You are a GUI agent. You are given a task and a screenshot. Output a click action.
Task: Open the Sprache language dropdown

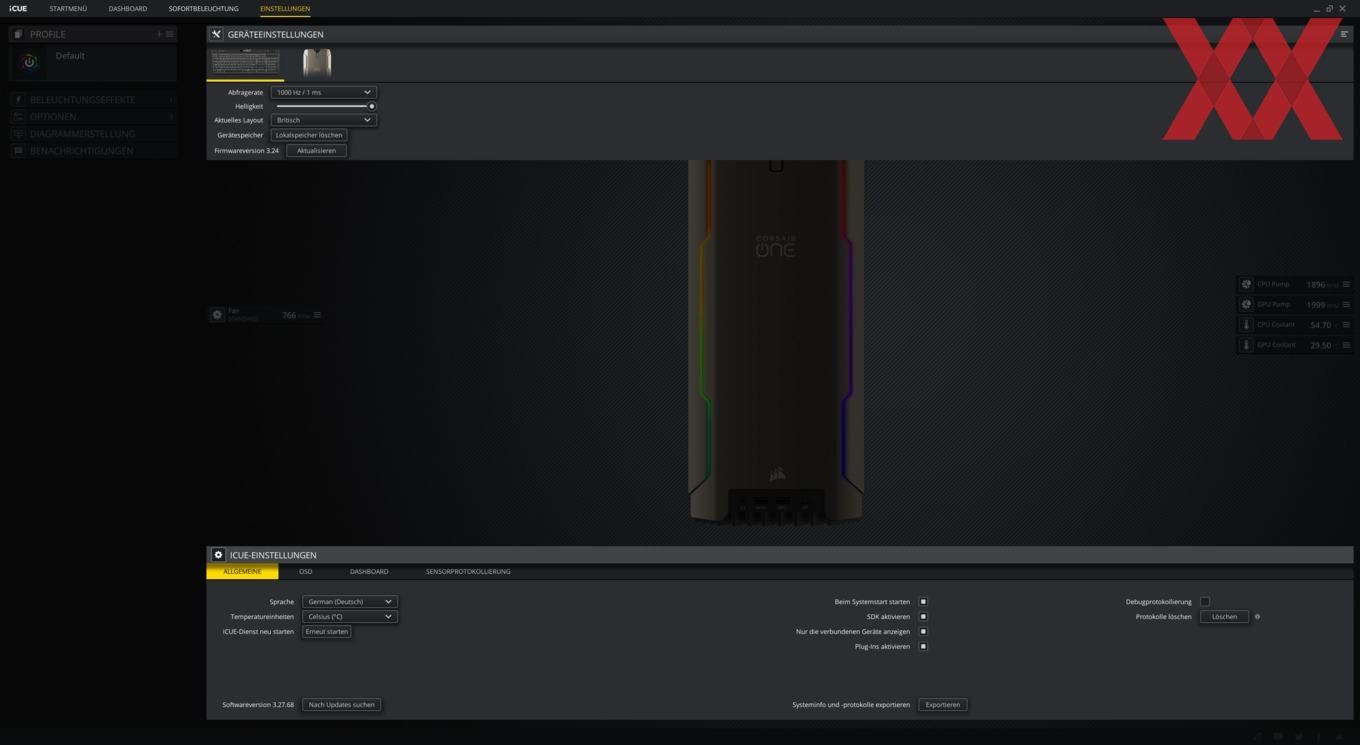point(350,602)
